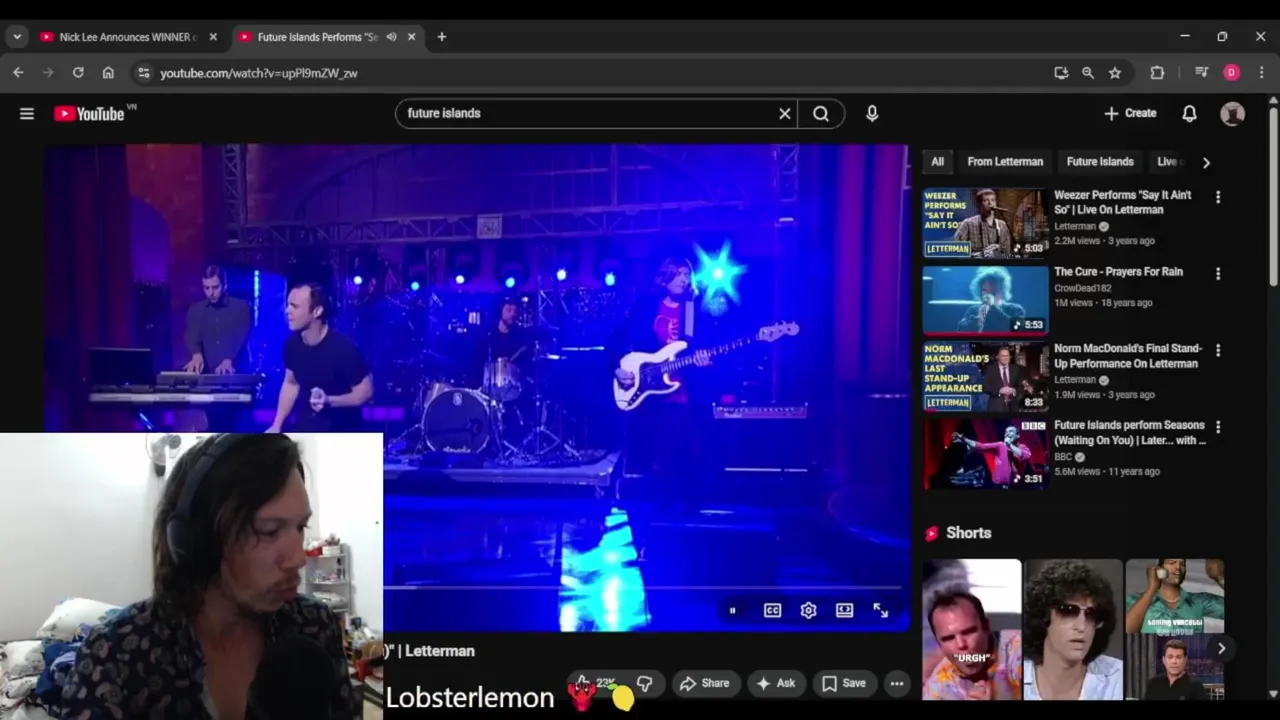Open the URGH short thumbnail
Viewport: 1280px width, 720px height.
click(x=972, y=629)
